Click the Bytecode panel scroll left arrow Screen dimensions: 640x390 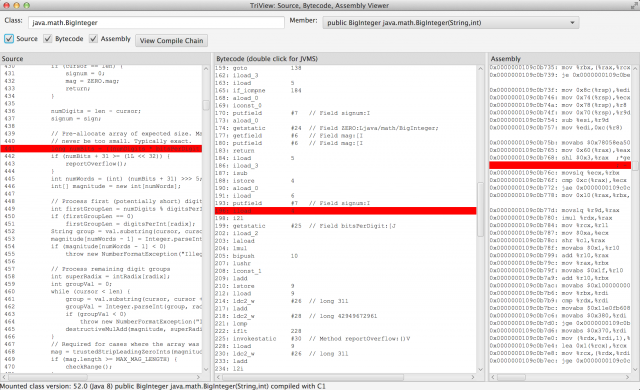click(x=218, y=377)
